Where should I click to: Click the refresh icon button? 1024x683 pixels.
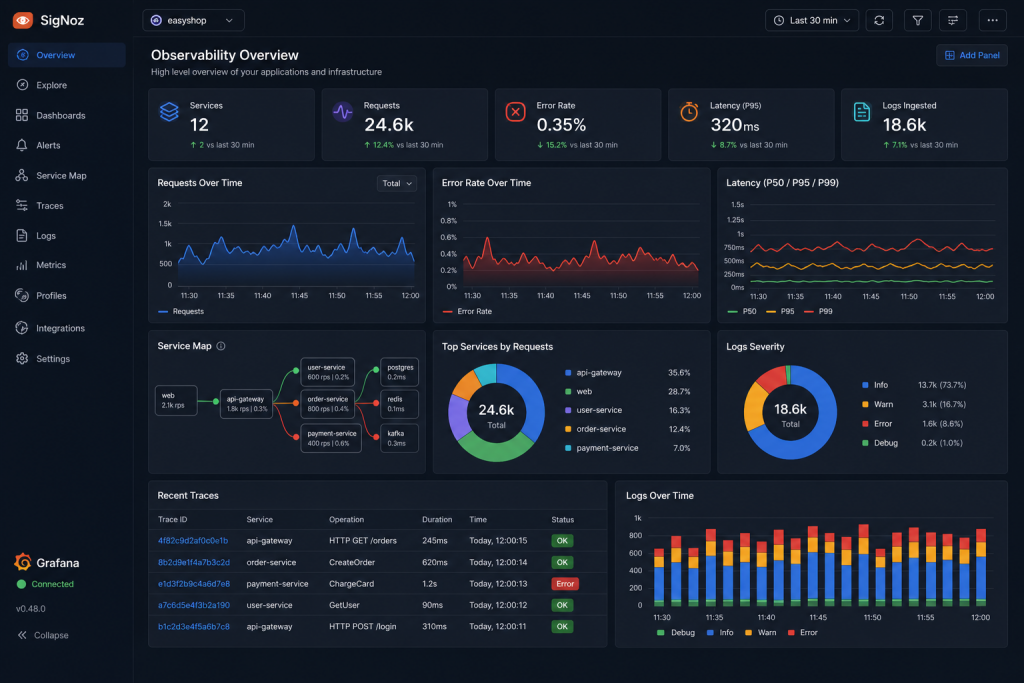pyautogui.click(x=879, y=20)
